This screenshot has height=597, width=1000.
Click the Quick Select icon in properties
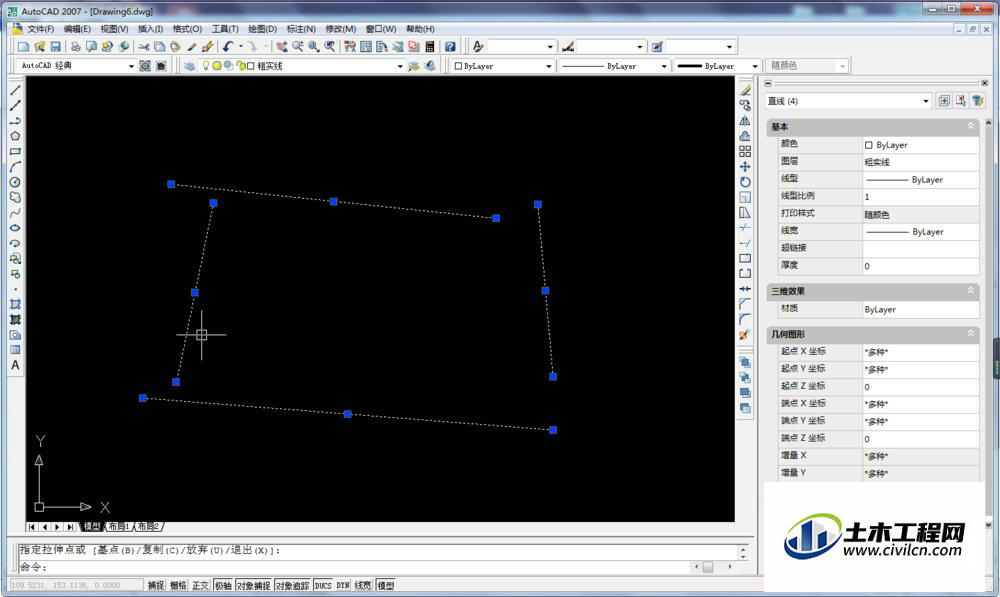[x=978, y=101]
